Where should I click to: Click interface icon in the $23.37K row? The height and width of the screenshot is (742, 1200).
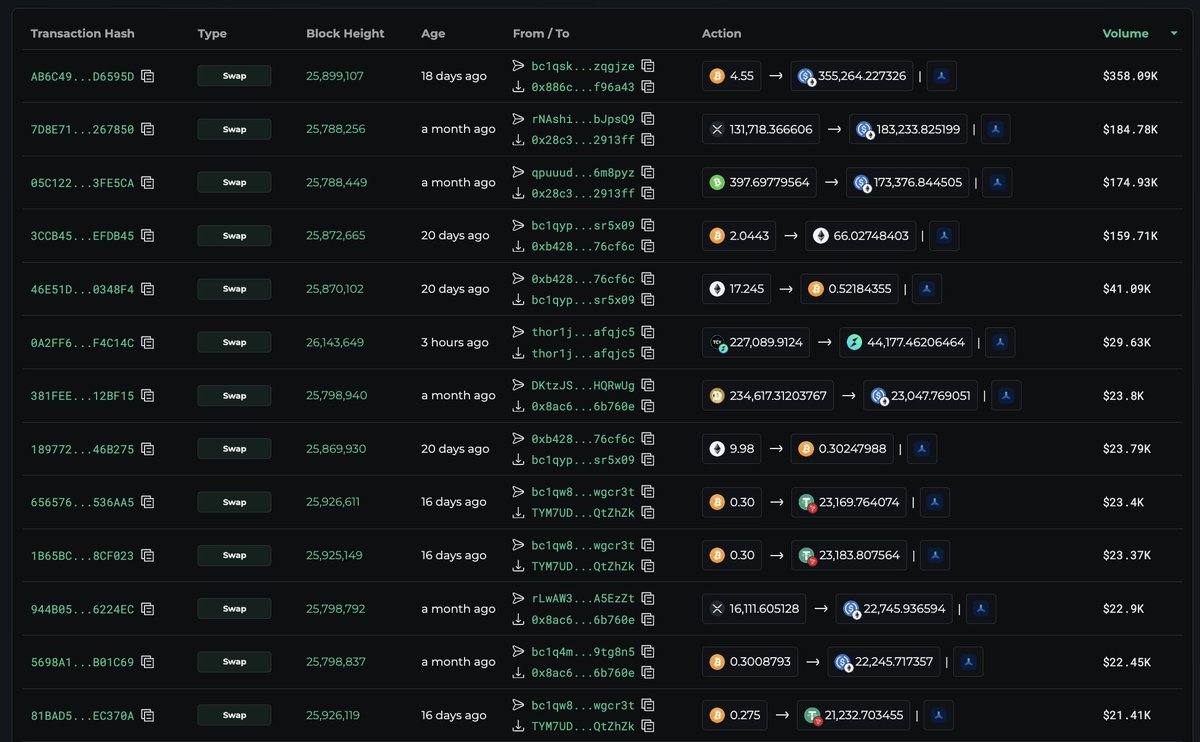(x=935, y=555)
